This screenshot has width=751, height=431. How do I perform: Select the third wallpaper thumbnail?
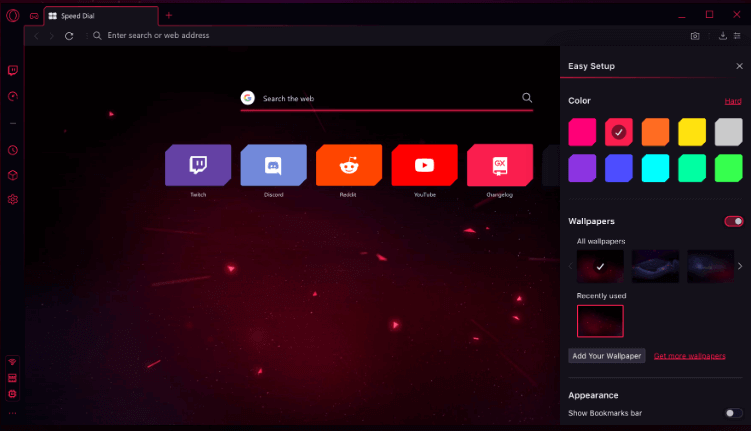[x=710, y=266]
